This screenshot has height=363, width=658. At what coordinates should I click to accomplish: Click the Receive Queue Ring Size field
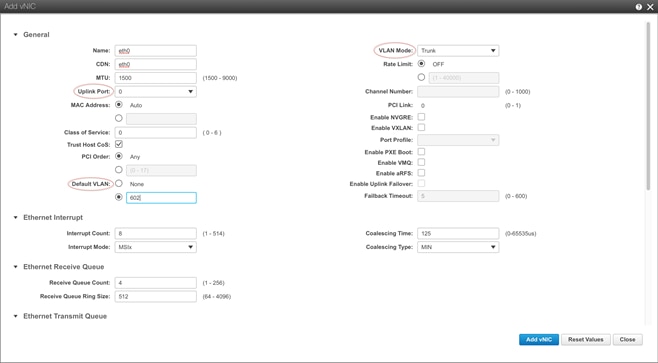155,296
